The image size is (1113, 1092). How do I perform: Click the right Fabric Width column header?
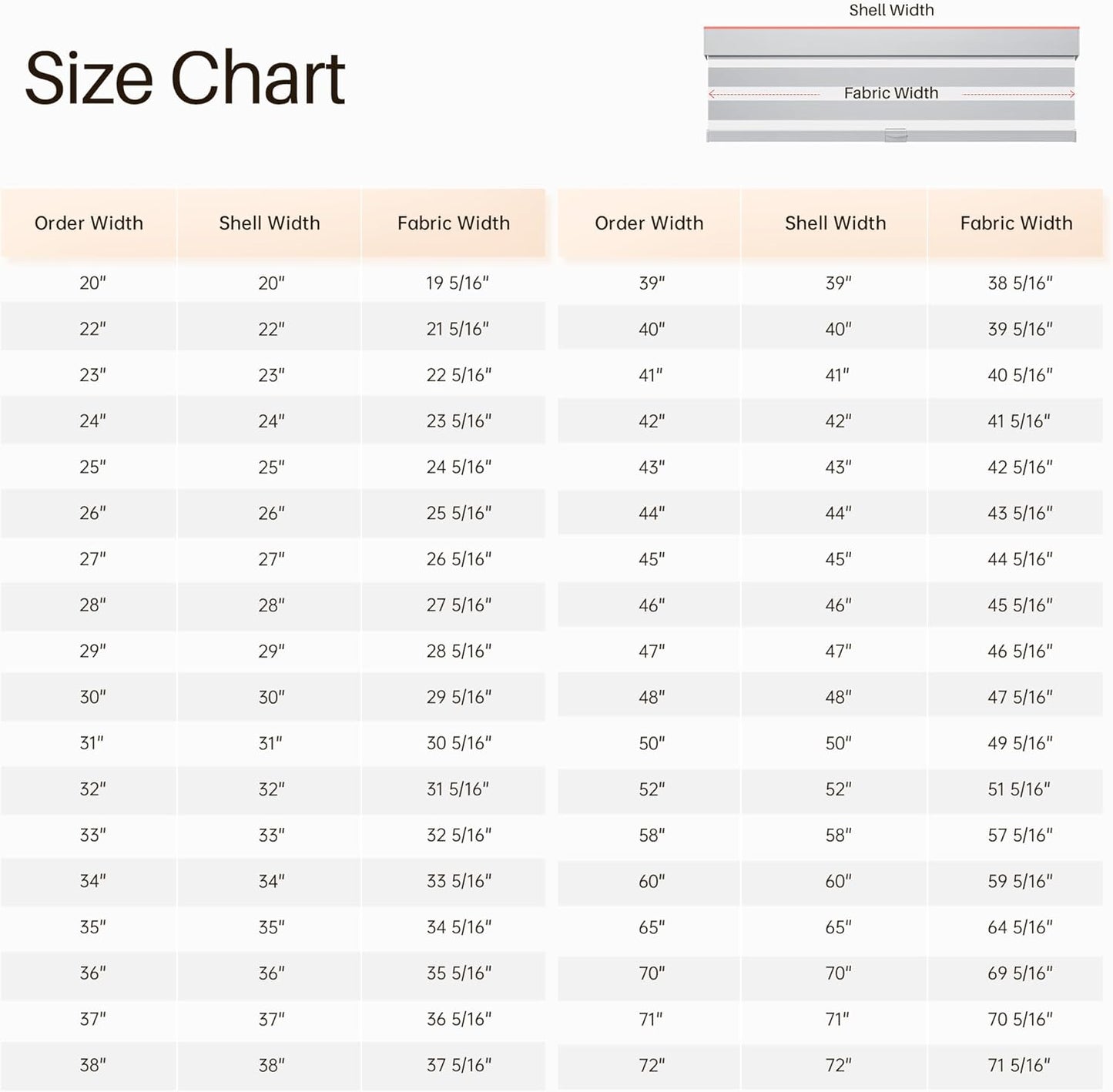(1016, 223)
